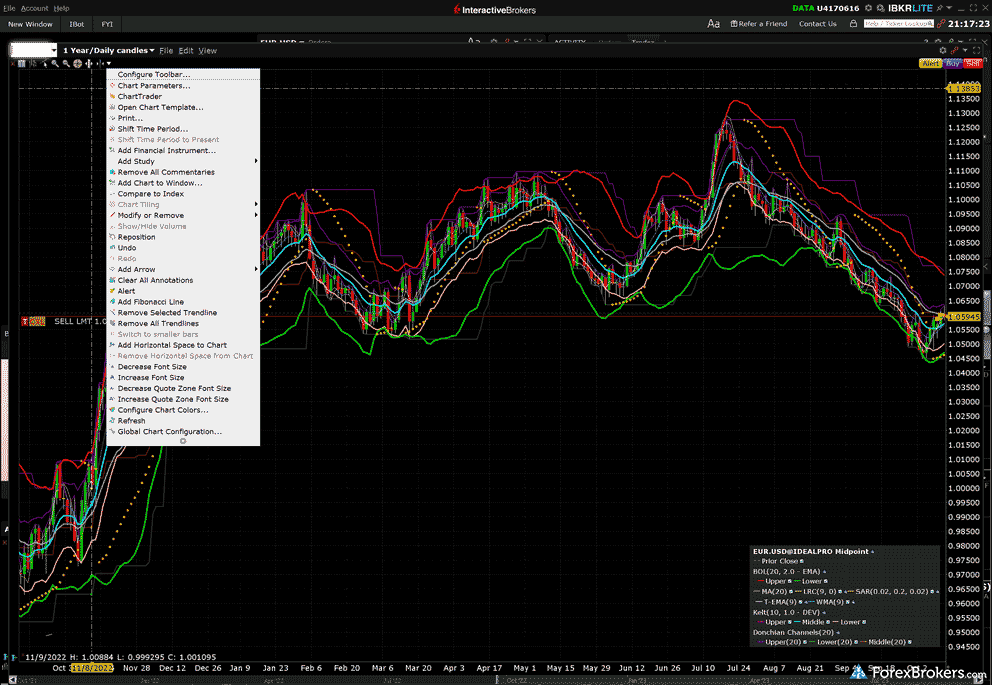Click the purple Buy button
Image resolution: width=992 pixels, height=685 pixels.
coord(952,63)
